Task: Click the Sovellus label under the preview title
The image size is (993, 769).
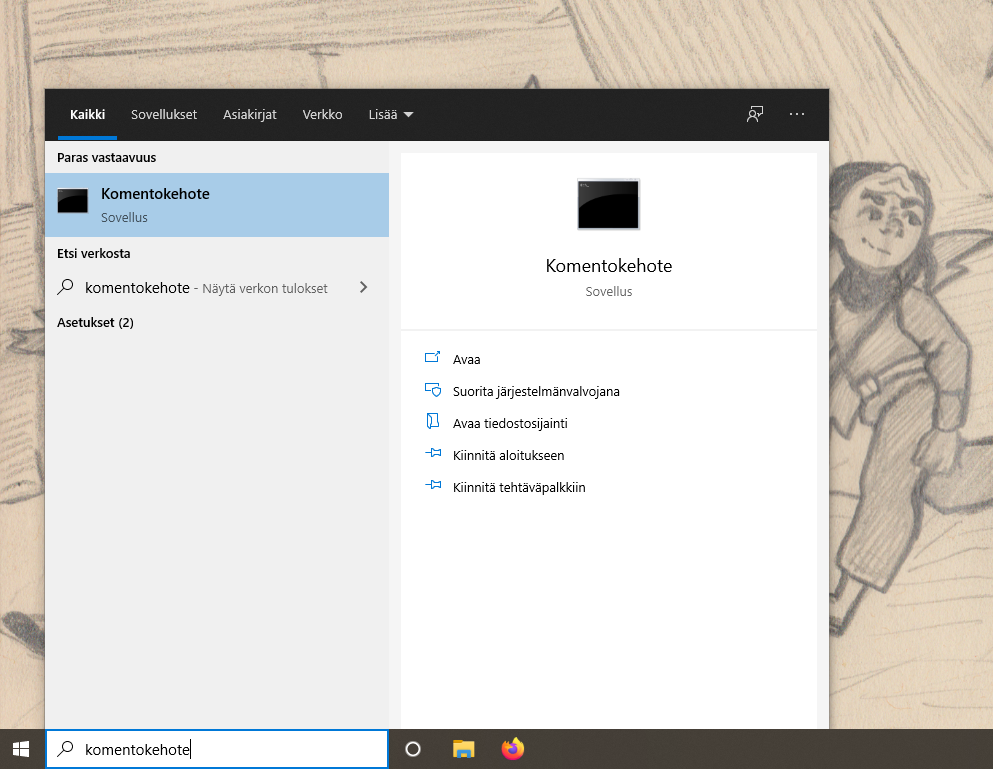Action: pos(609,291)
